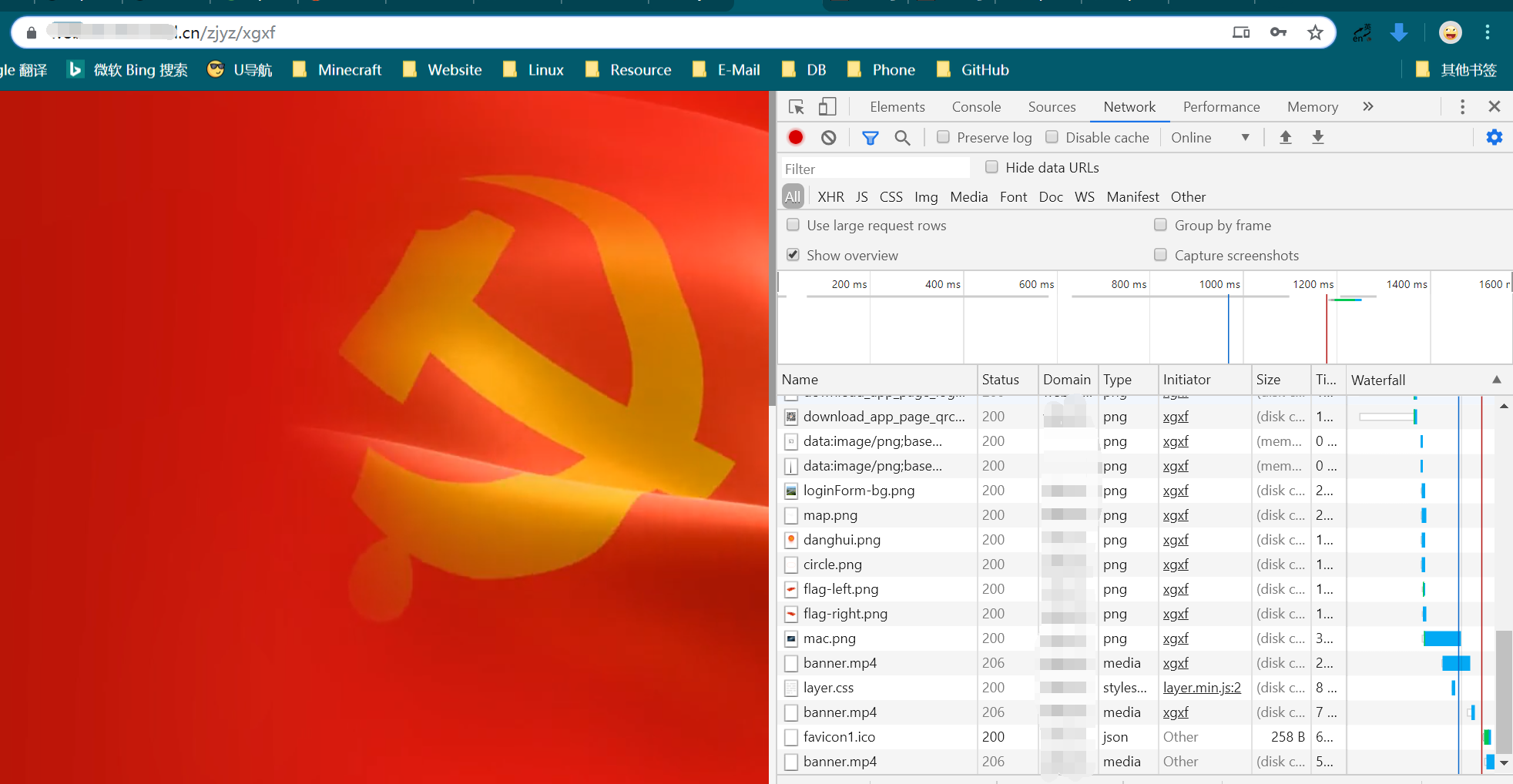The height and width of the screenshot is (784, 1513).
Task: Filter requests by XHR
Action: 830,197
